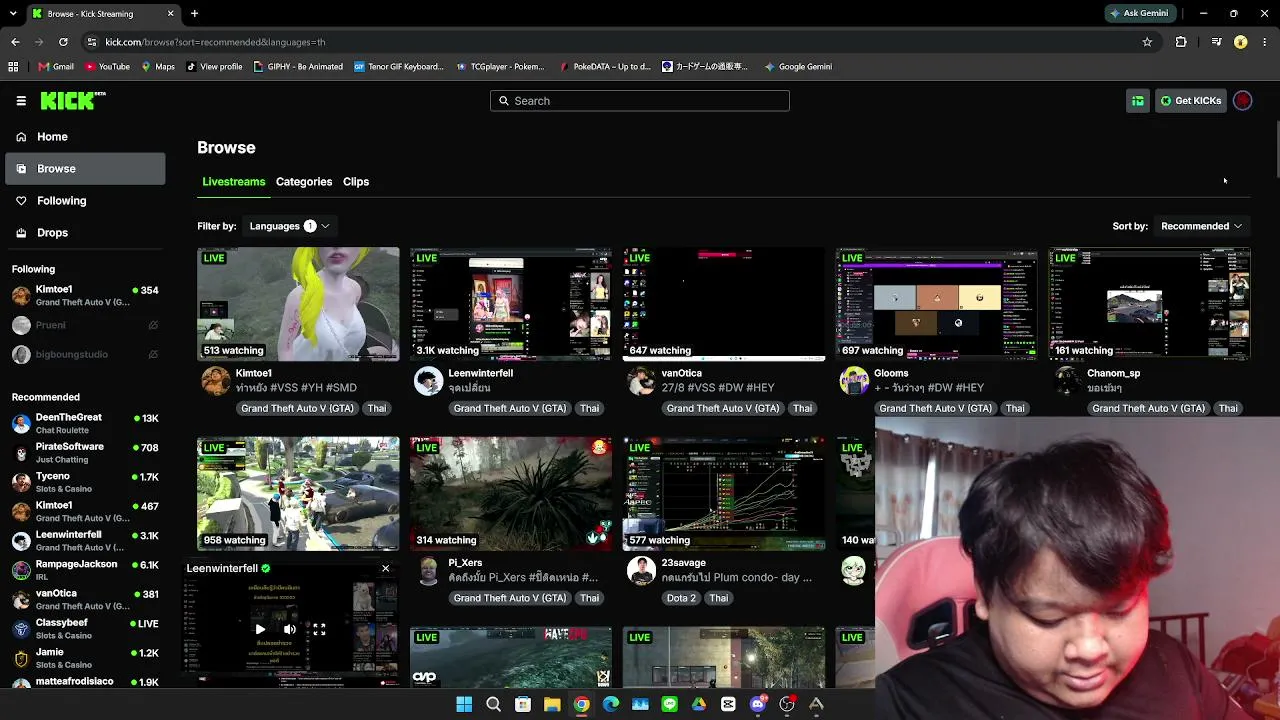Open the user profile avatar on Kick header
The width and height of the screenshot is (1280, 720).
click(1243, 101)
